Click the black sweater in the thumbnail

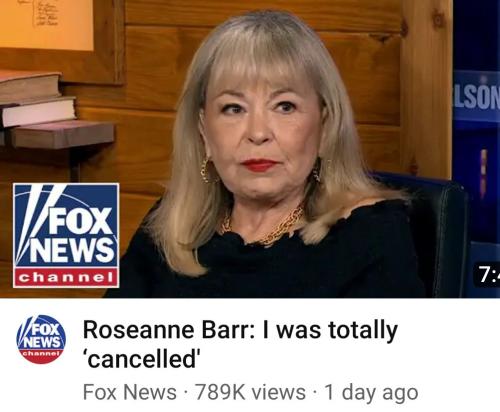(x=267, y=260)
